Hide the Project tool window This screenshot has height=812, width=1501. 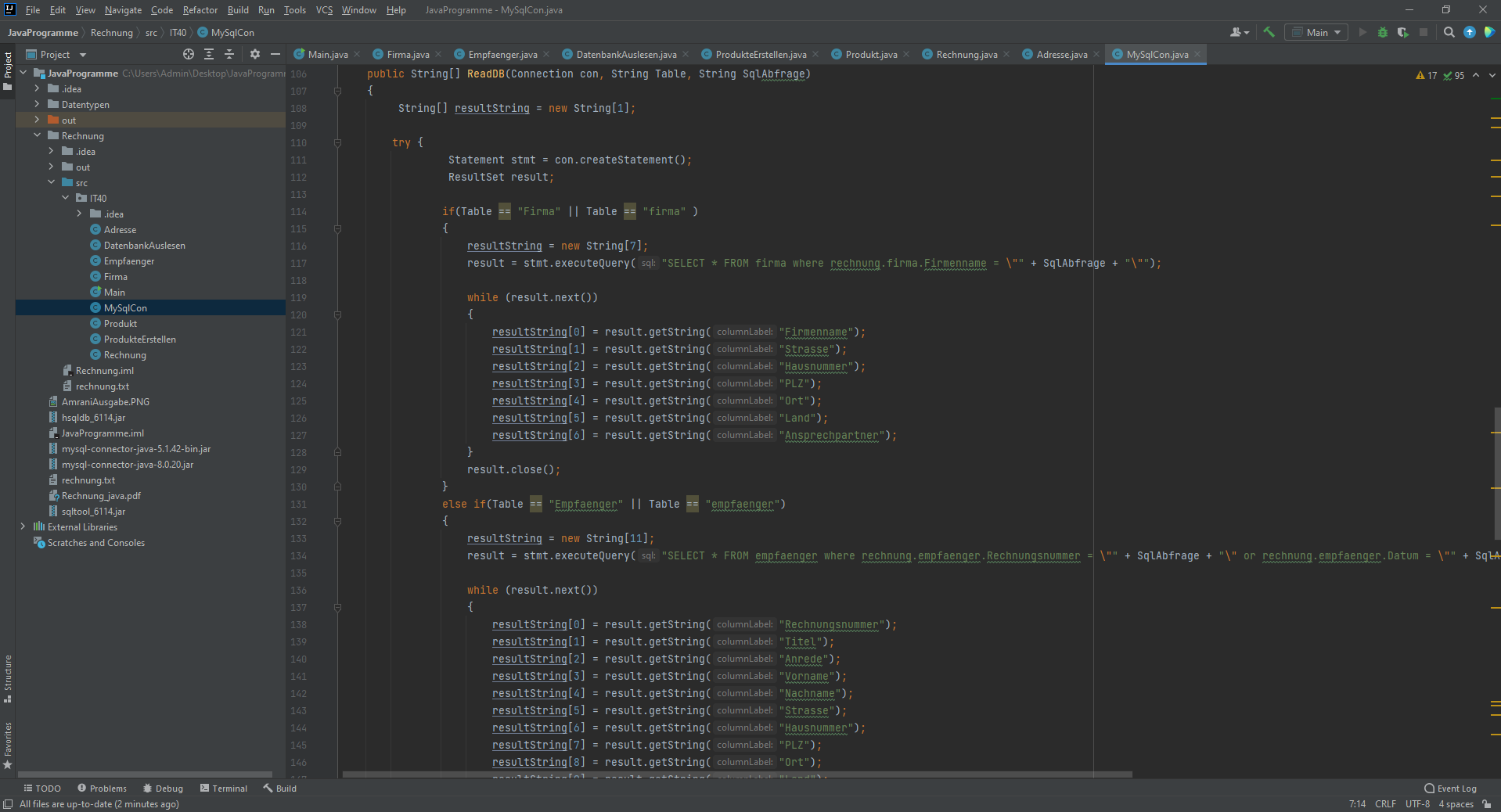click(x=275, y=54)
